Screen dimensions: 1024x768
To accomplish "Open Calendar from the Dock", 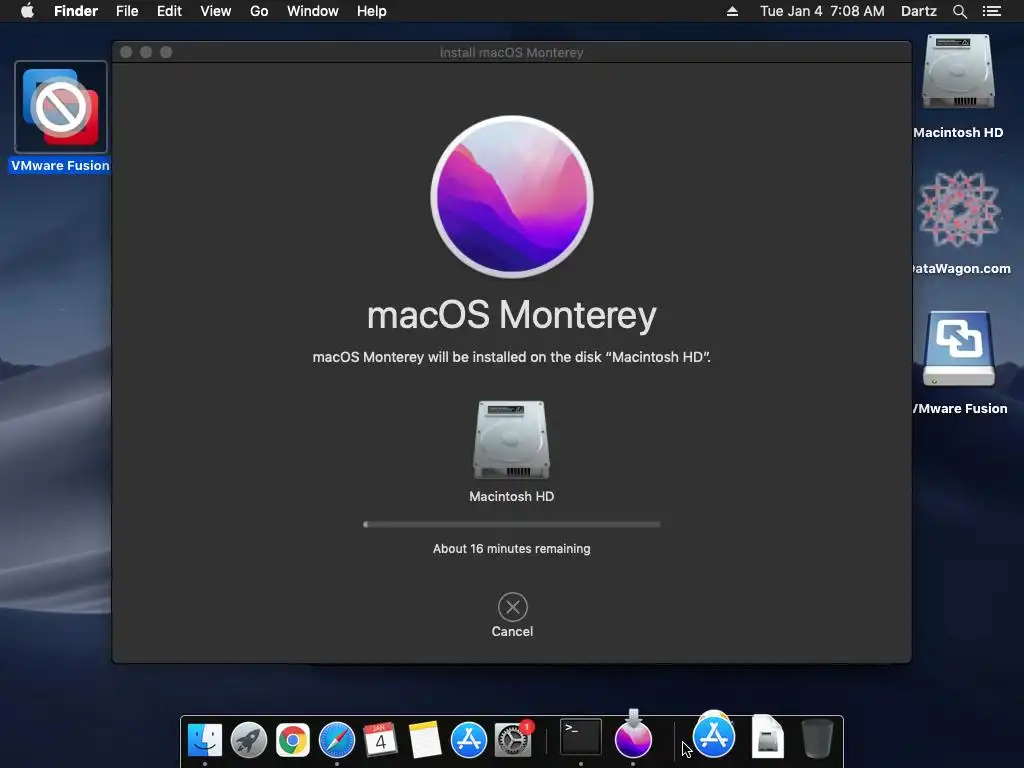I will pyautogui.click(x=381, y=740).
